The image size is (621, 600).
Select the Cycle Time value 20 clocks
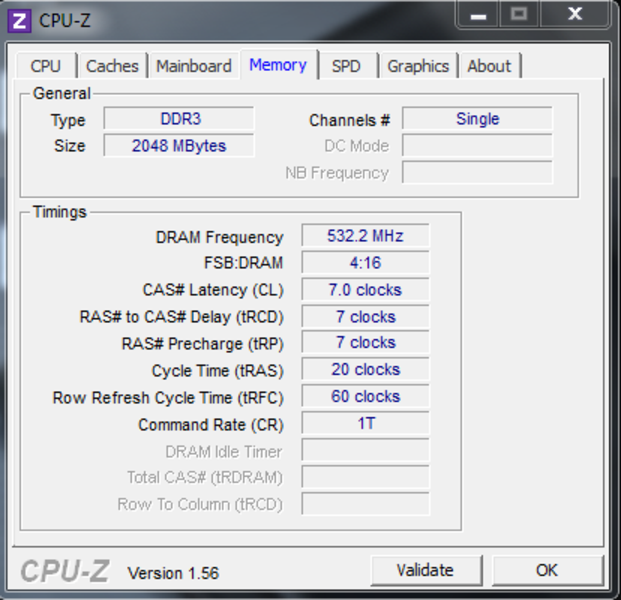click(365, 370)
